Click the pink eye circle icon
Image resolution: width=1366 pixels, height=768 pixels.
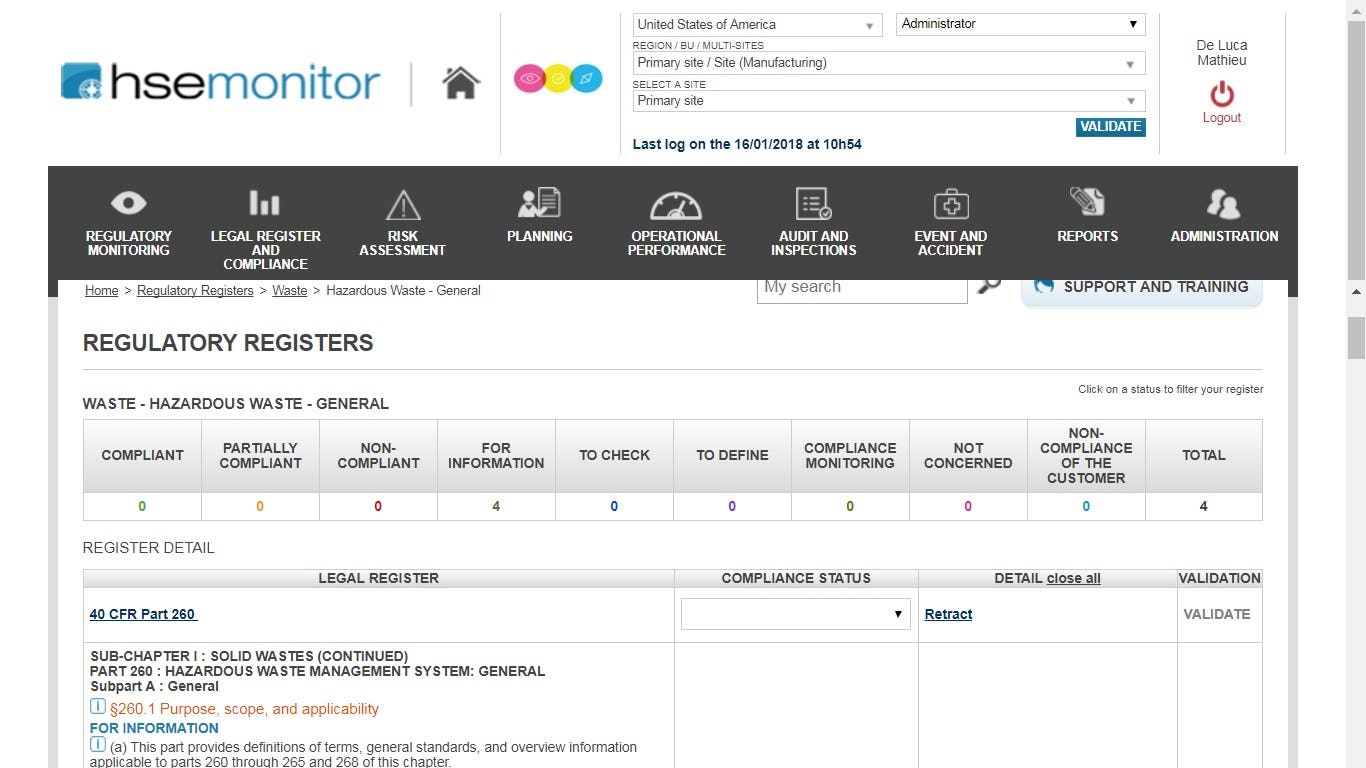coord(529,78)
